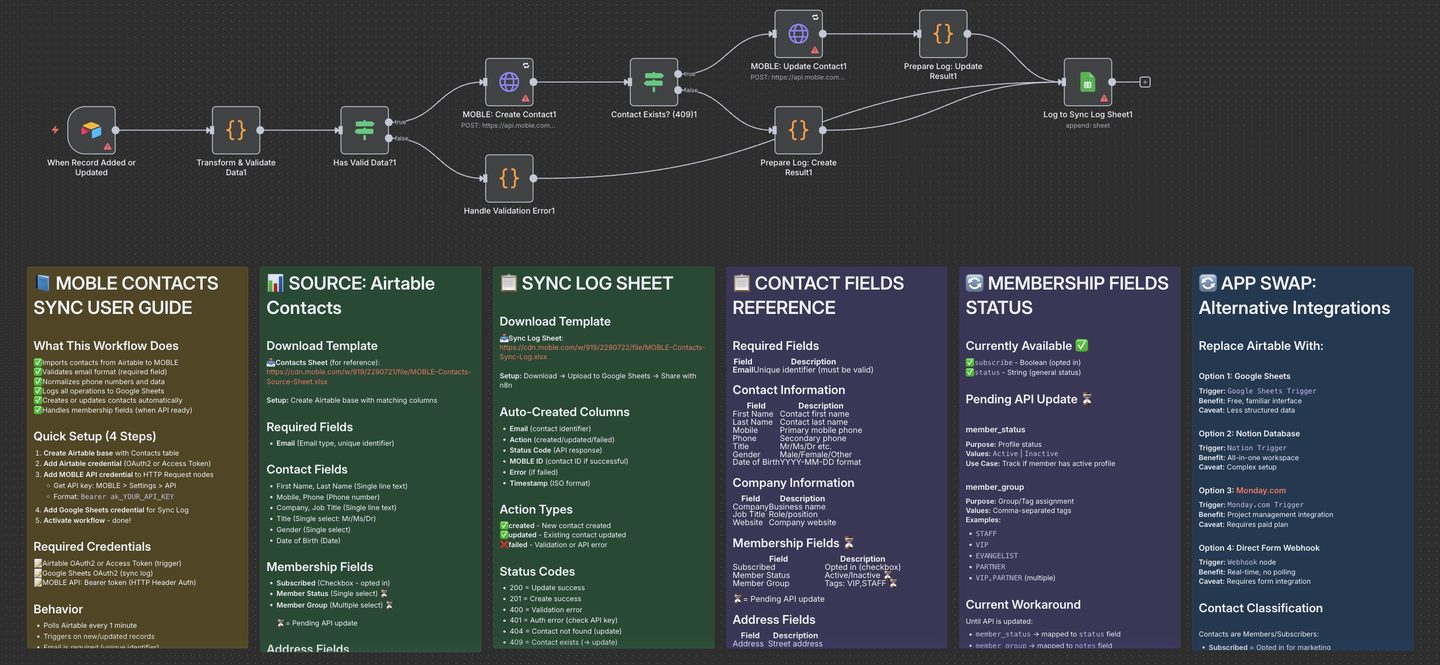Open the MOBLE-Contacts-Sync-Log.xlsx download link

602,352
